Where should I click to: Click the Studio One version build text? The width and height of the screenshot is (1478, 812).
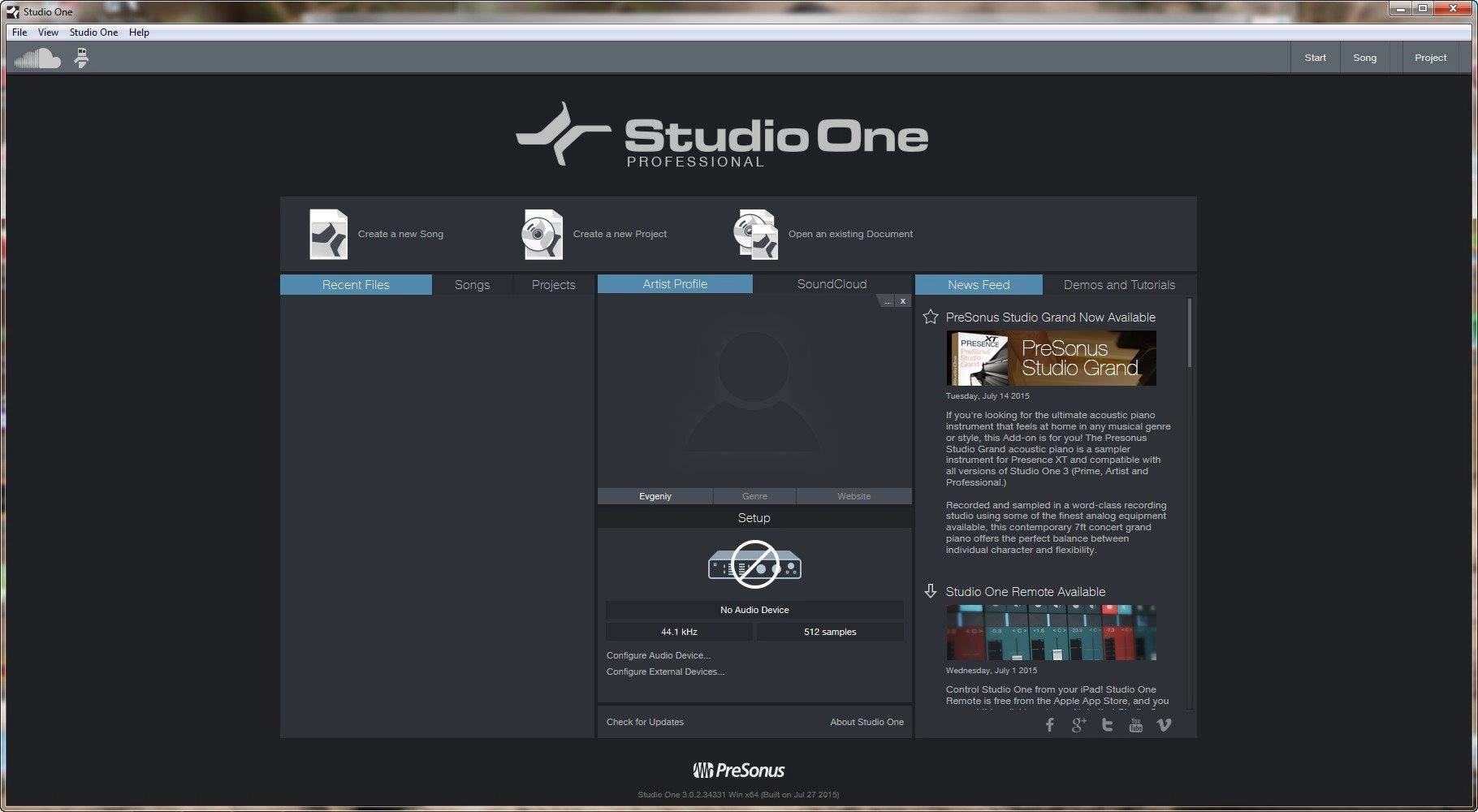738,795
